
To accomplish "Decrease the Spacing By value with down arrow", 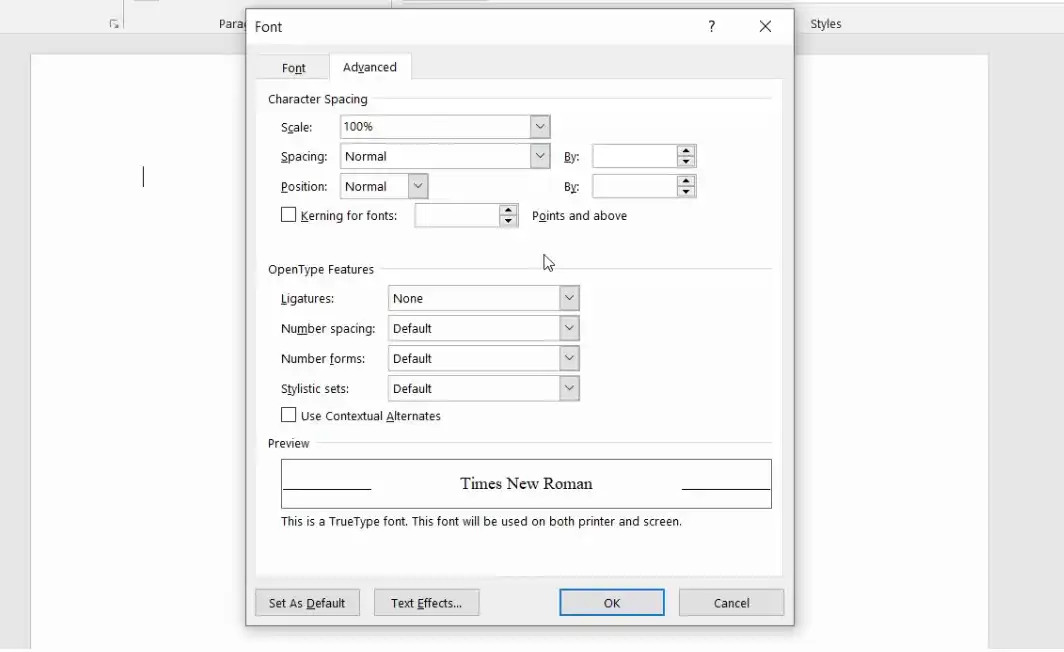I will pos(686,162).
